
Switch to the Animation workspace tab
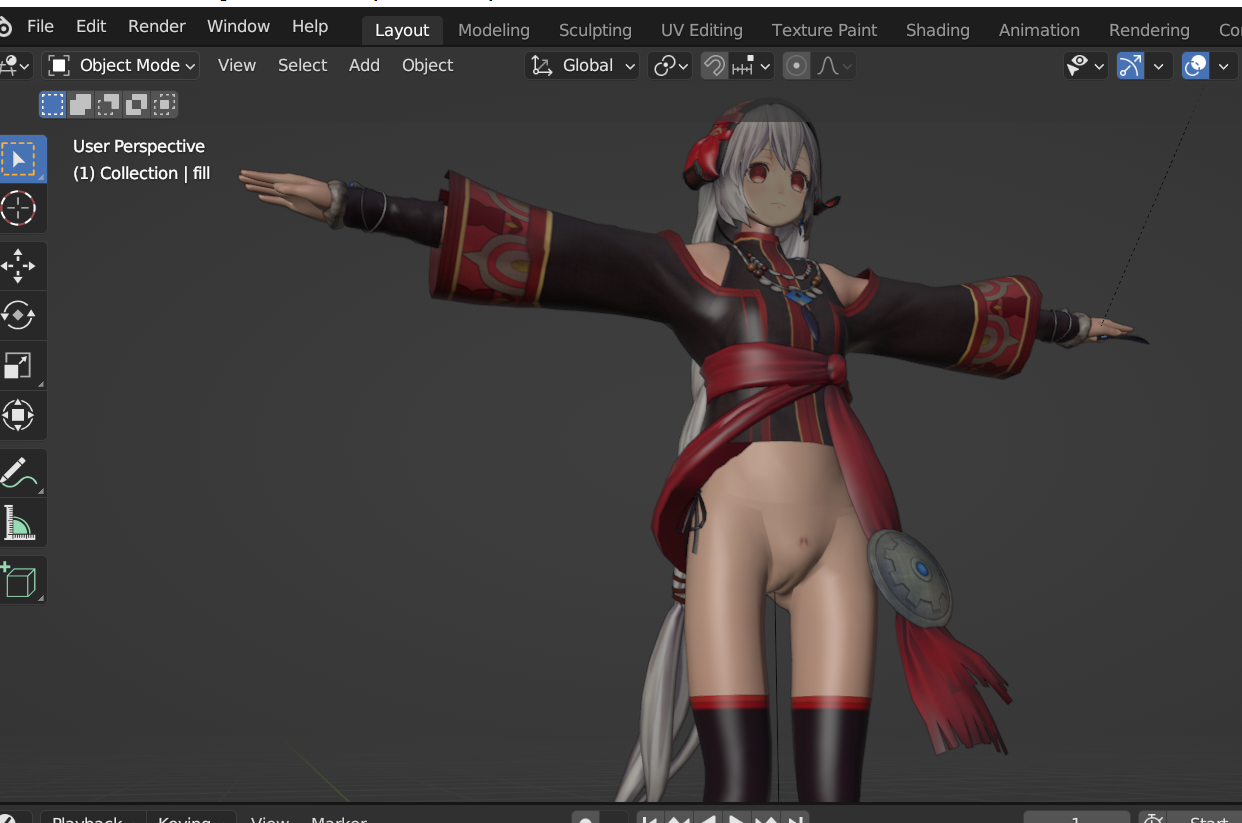pos(1039,30)
